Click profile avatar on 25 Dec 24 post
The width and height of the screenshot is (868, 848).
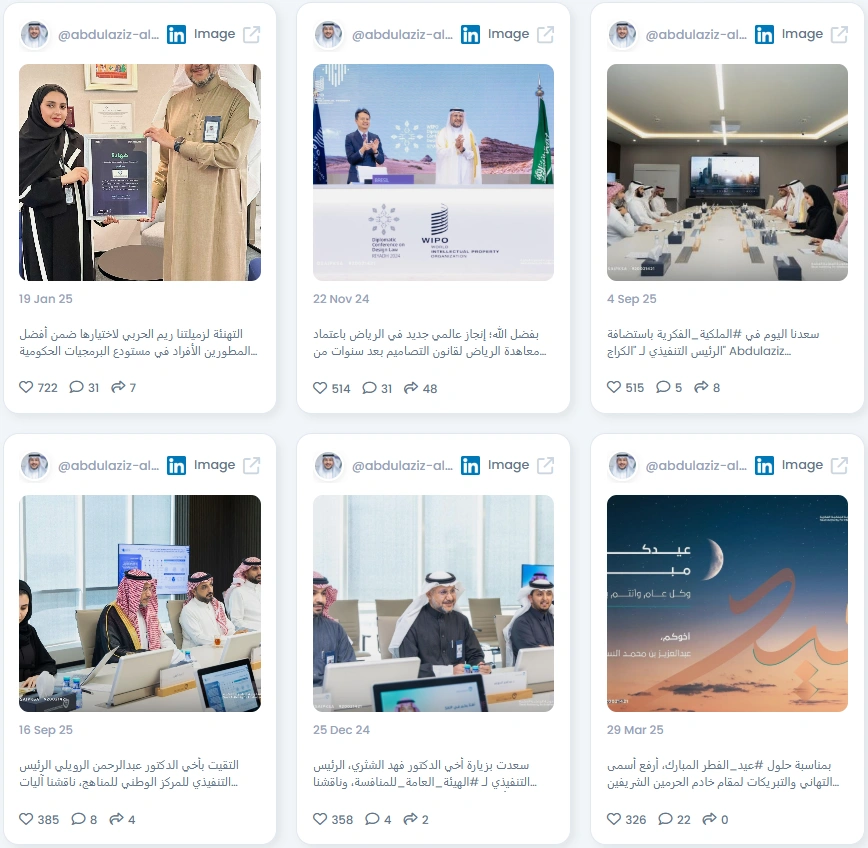328,466
